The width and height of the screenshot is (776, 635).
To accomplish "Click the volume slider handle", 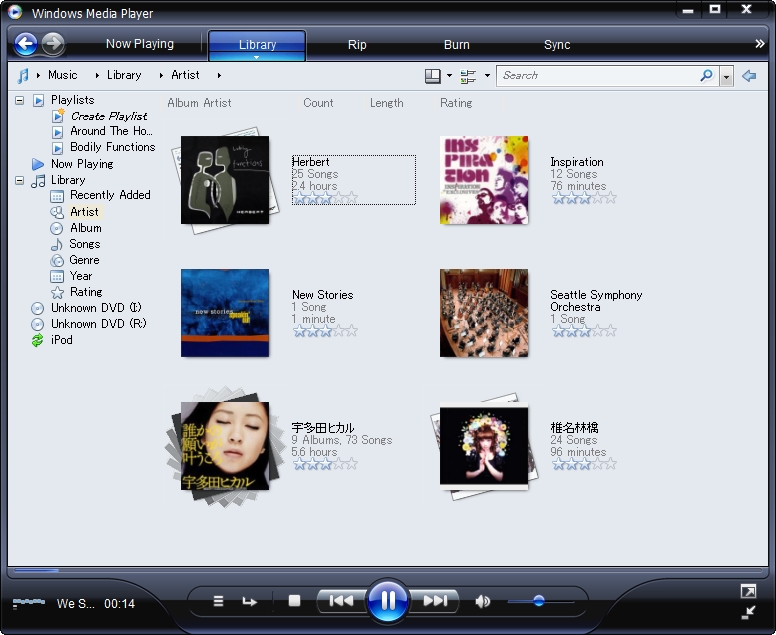I will coord(539,601).
